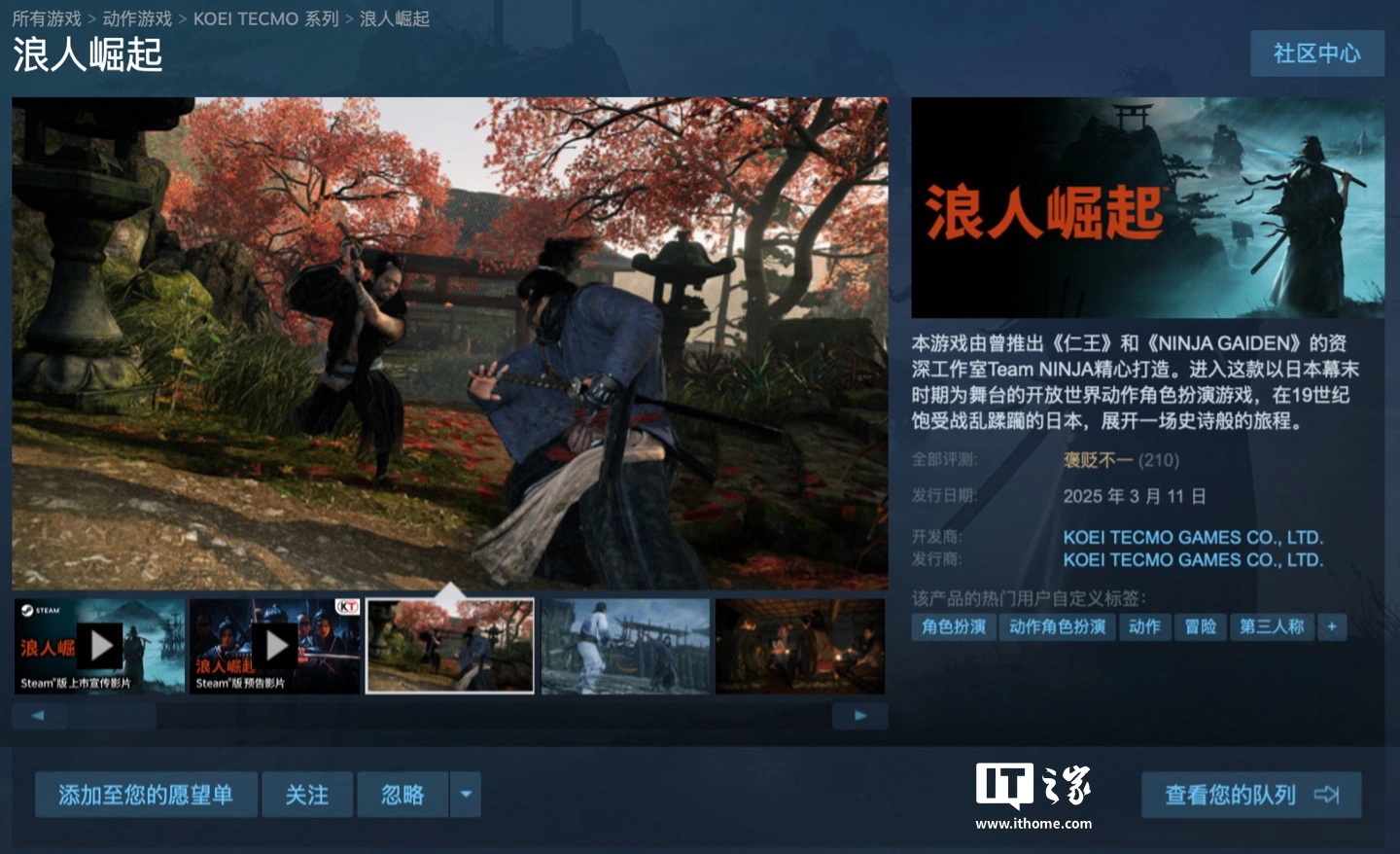
Task: Click the main screenshot of the samurai duel
Action: tap(450, 342)
